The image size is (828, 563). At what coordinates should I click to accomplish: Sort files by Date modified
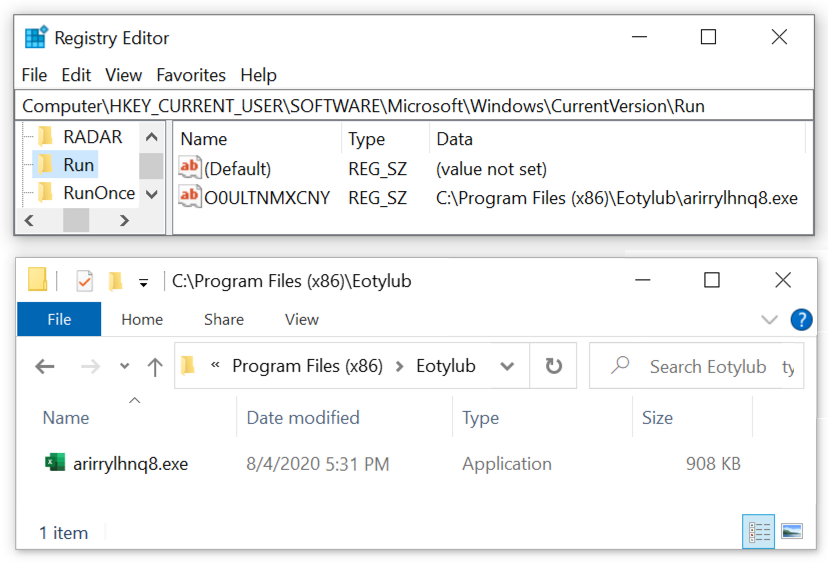coord(303,418)
